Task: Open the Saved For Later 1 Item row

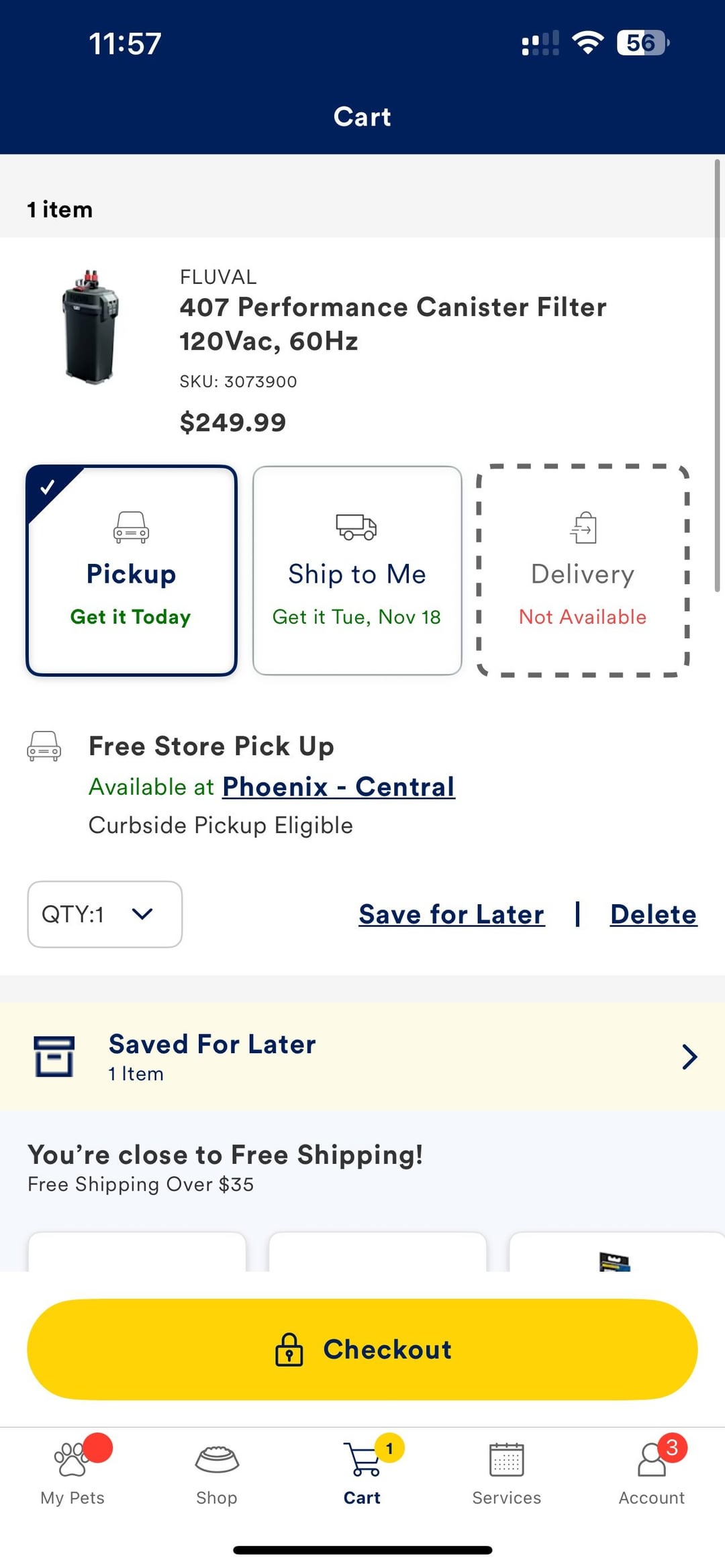Action: point(362,1057)
